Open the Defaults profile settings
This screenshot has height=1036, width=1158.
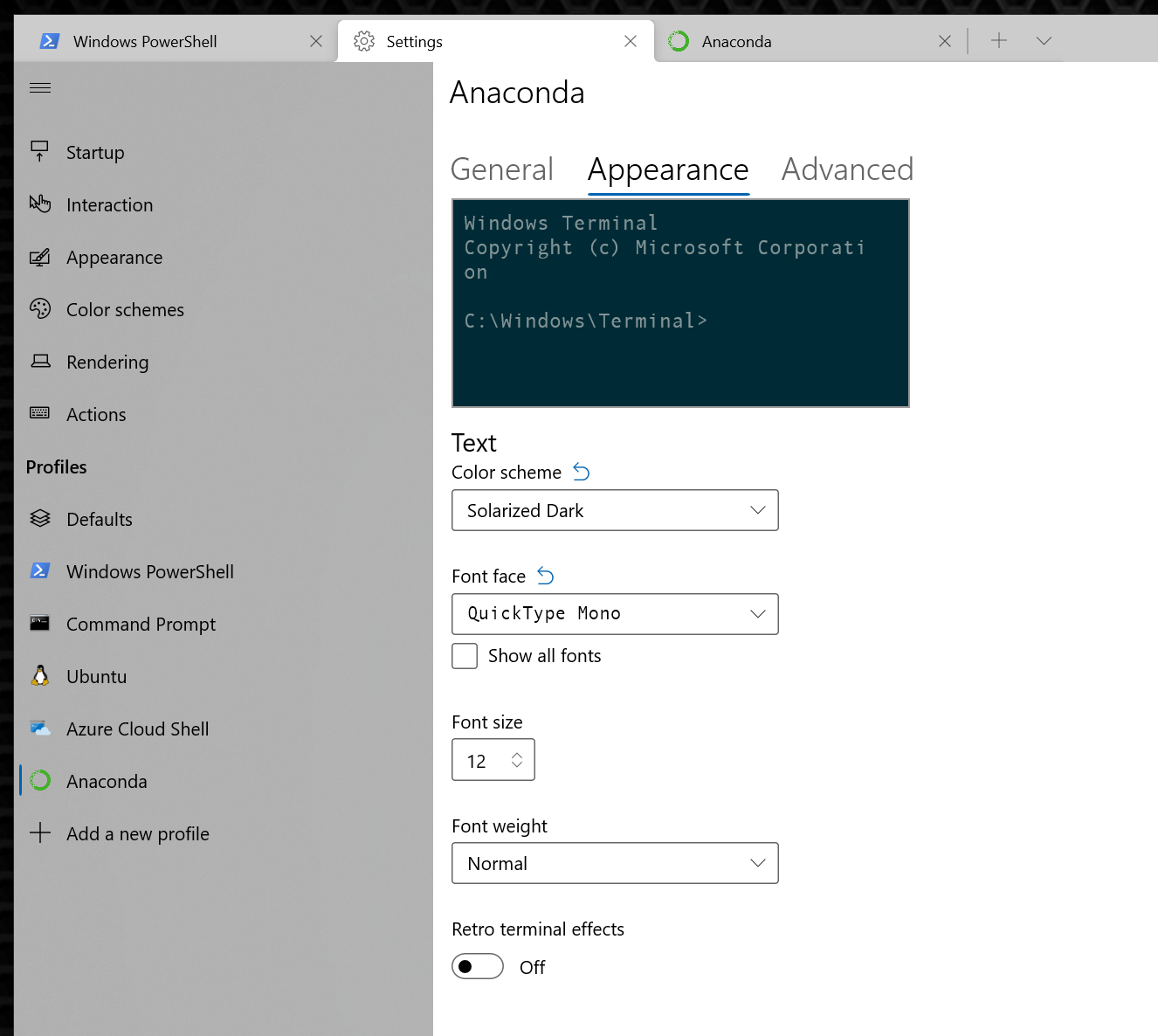(99, 519)
